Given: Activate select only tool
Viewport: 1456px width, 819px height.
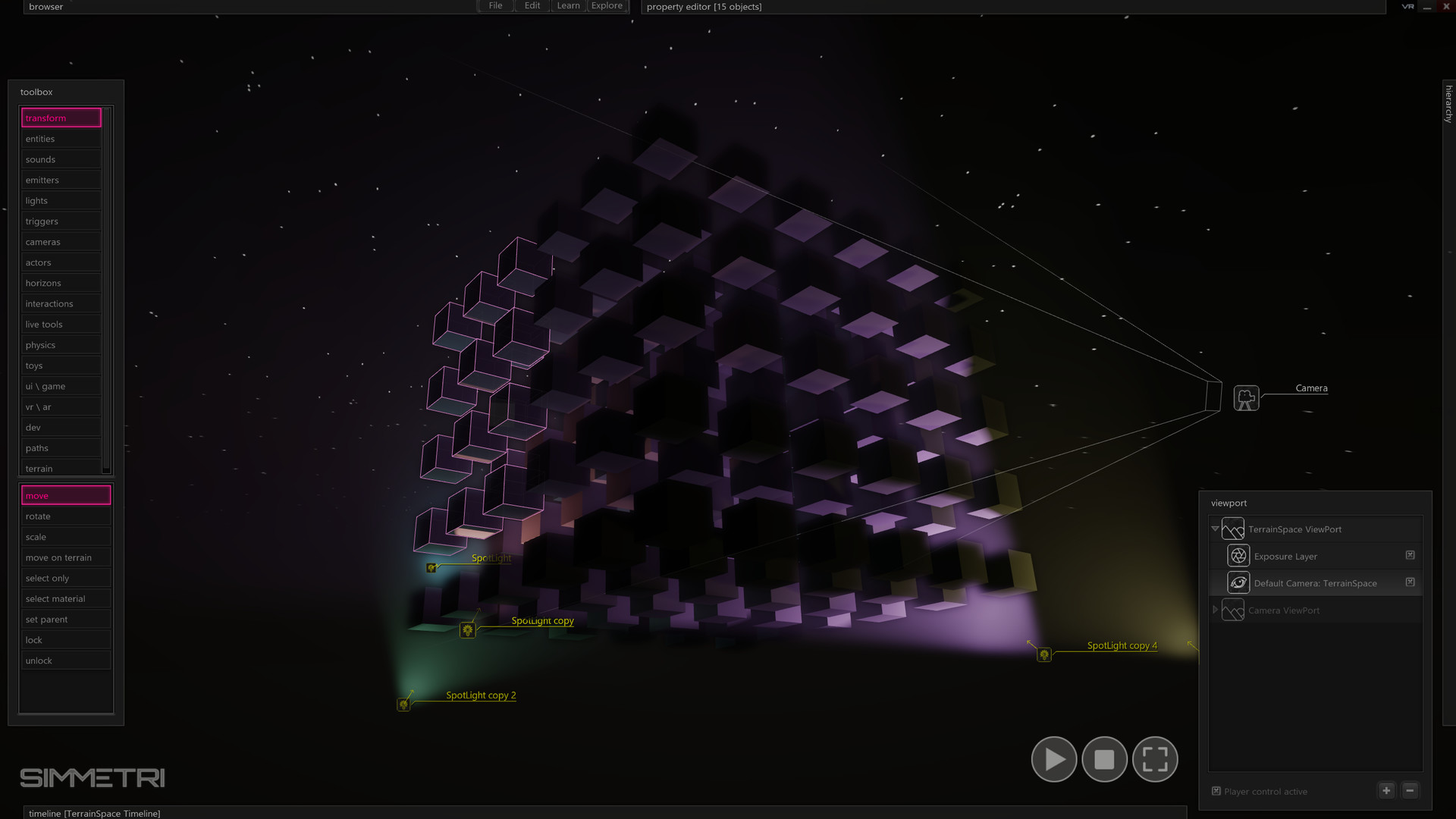Looking at the screenshot, I should click(x=66, y=578).
